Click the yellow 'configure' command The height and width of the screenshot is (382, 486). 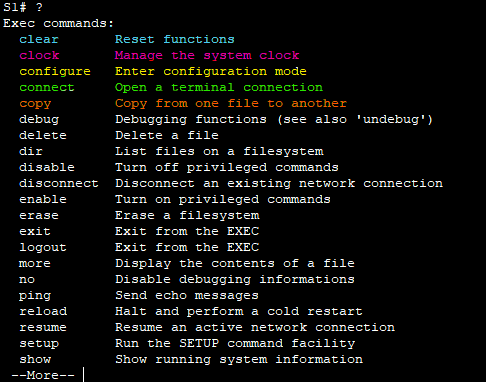pos(55,72)
